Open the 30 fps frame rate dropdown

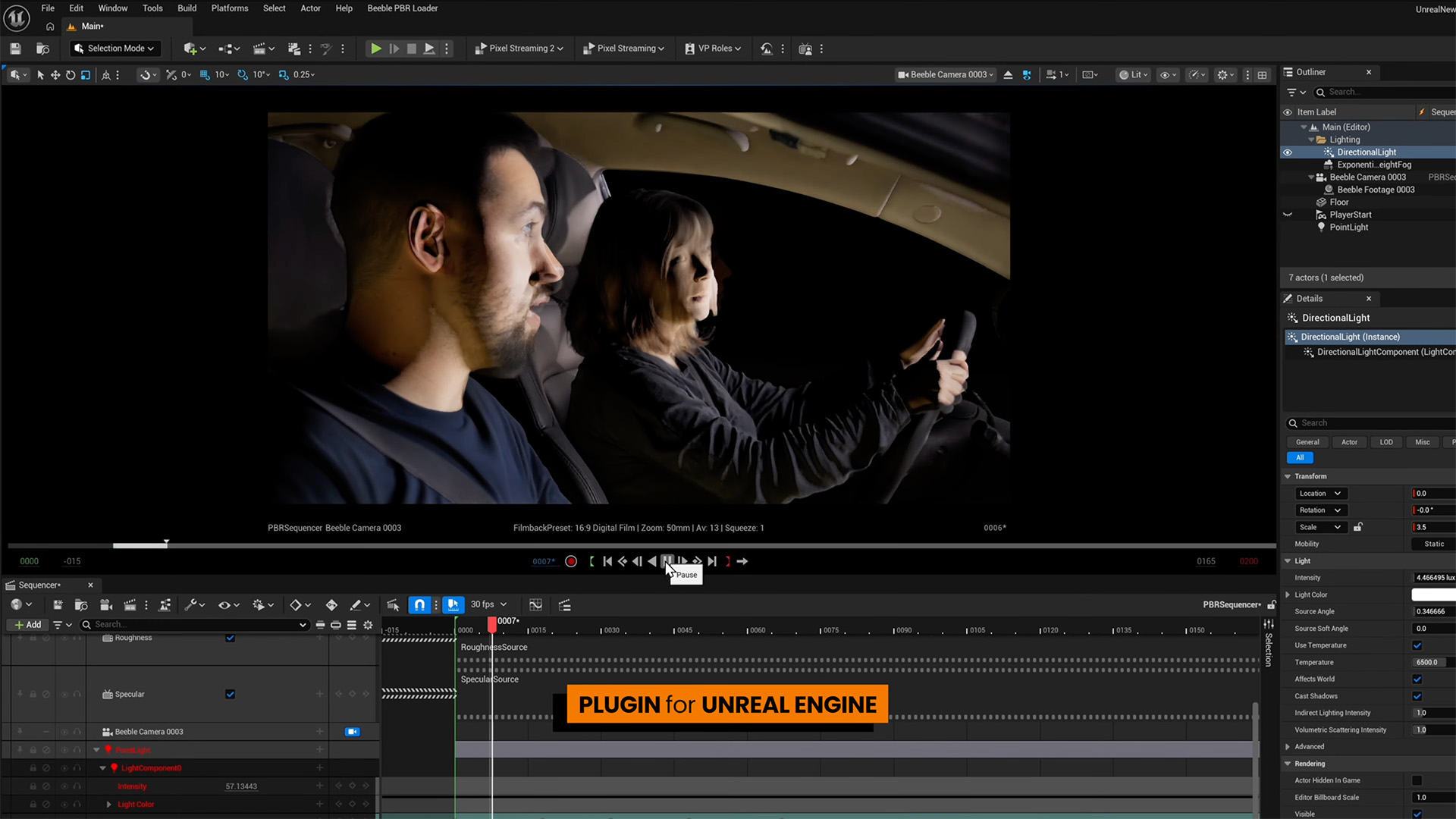[x=488, y=604]
